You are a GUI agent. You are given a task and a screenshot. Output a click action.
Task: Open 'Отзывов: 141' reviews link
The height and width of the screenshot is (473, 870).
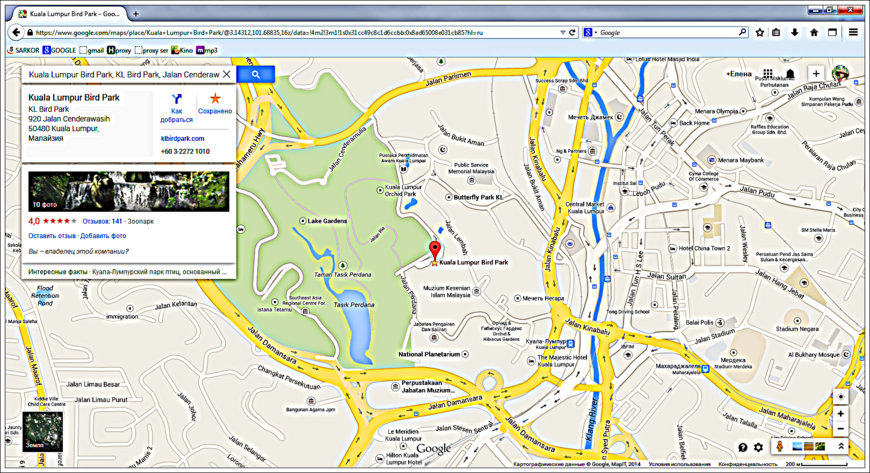coord(102,221)
